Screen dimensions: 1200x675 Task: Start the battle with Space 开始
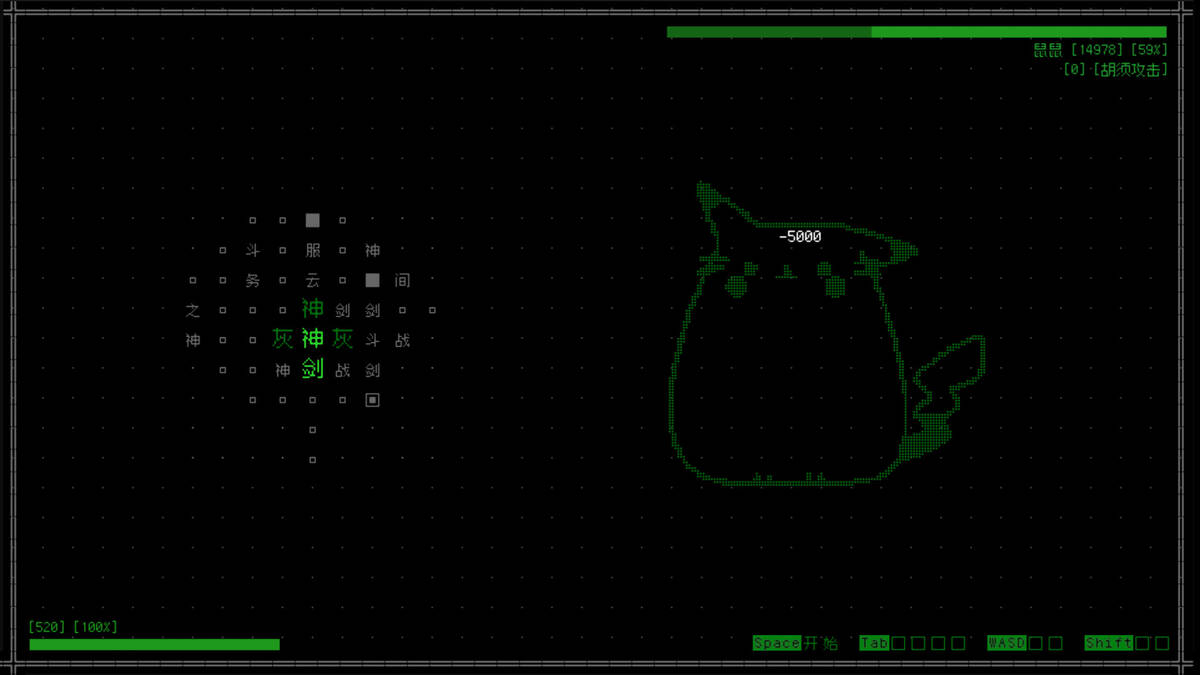[796, 643]
